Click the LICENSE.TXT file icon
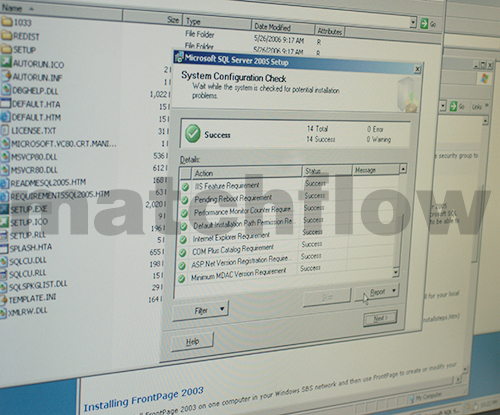 5,130
